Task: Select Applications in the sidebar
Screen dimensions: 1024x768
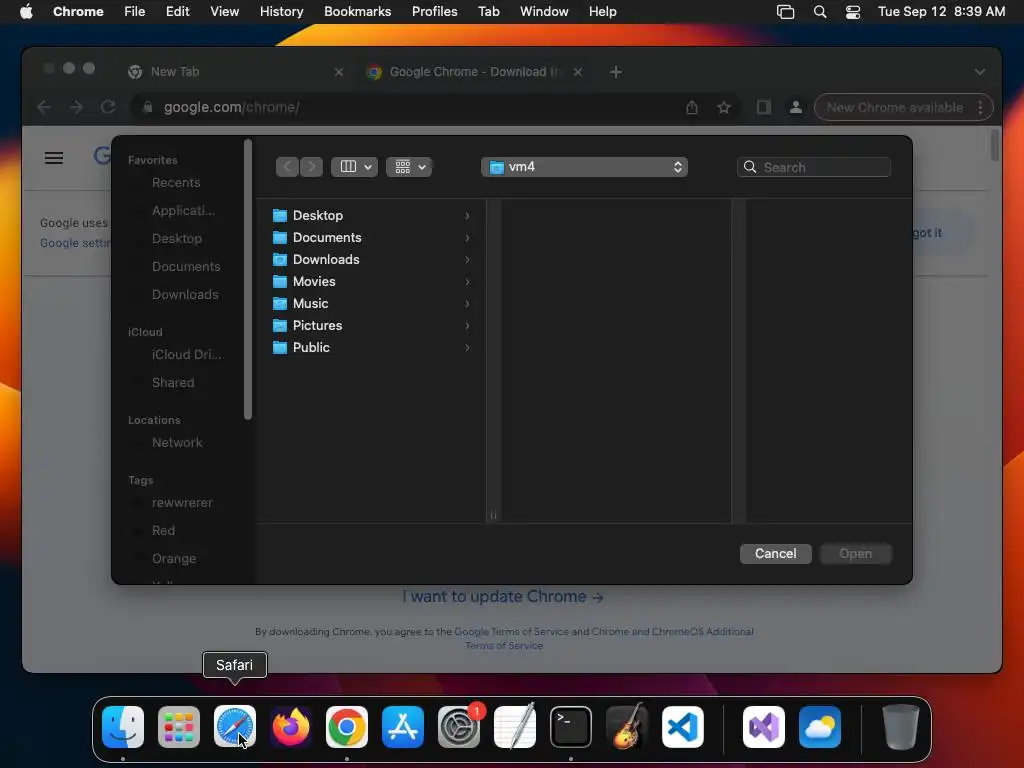Action: tap(183, 211)
